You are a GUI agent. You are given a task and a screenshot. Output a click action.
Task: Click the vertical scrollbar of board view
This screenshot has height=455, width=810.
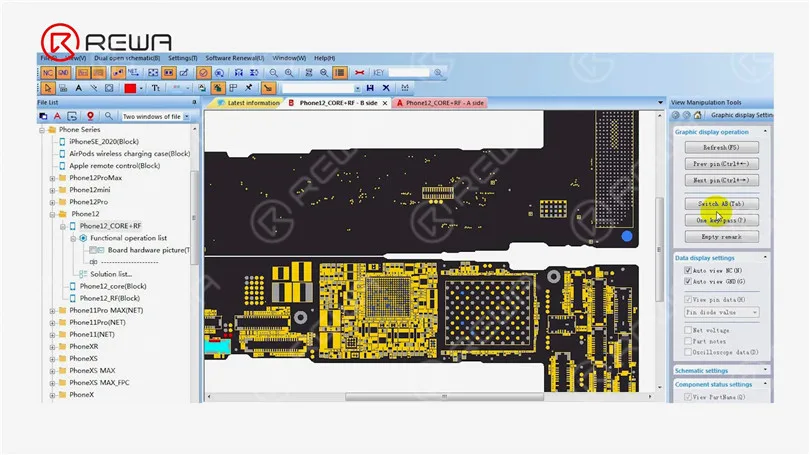[x=660, y=251]
